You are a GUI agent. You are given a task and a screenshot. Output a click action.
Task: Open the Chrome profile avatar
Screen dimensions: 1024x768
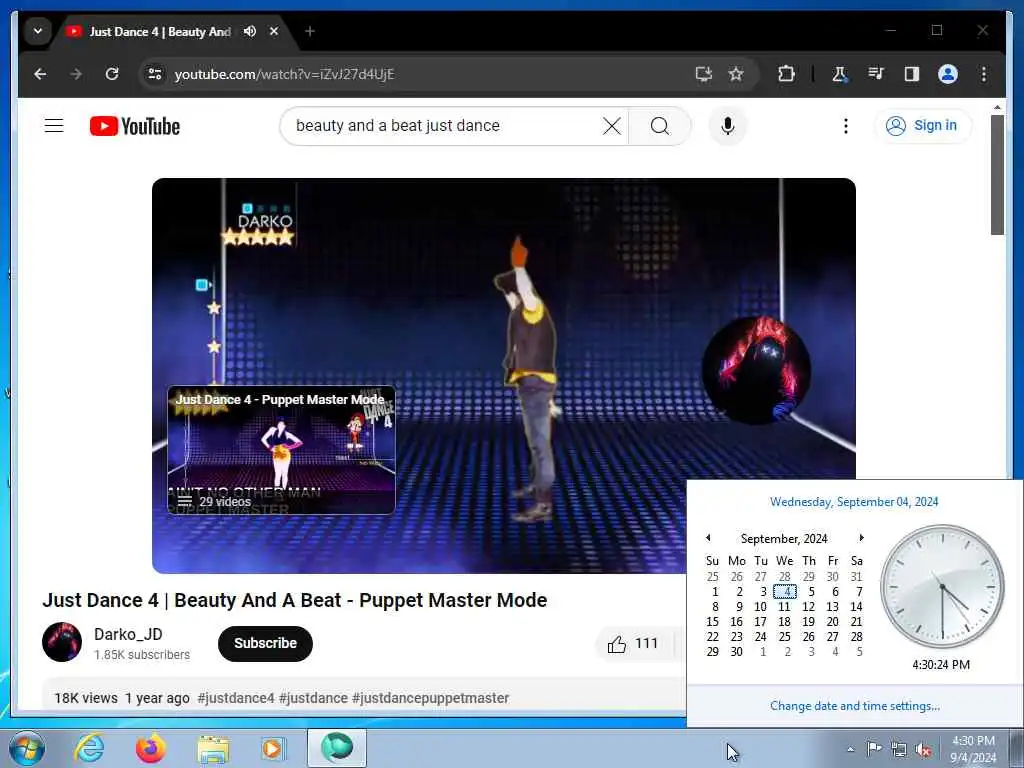tap(948, 74)
